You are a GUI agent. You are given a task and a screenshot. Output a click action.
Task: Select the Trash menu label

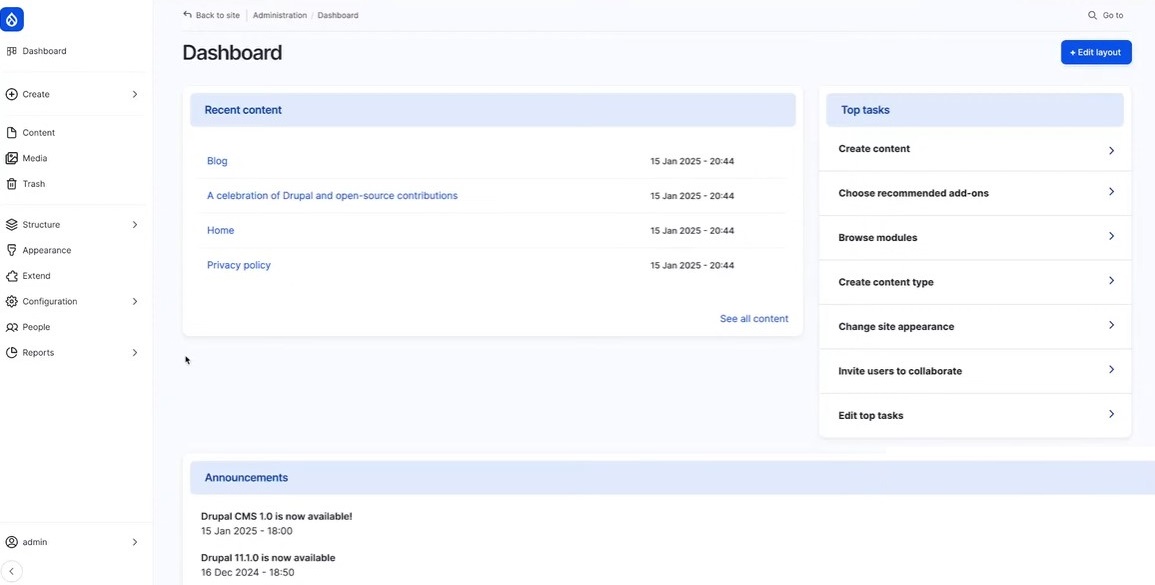(33, 184)
